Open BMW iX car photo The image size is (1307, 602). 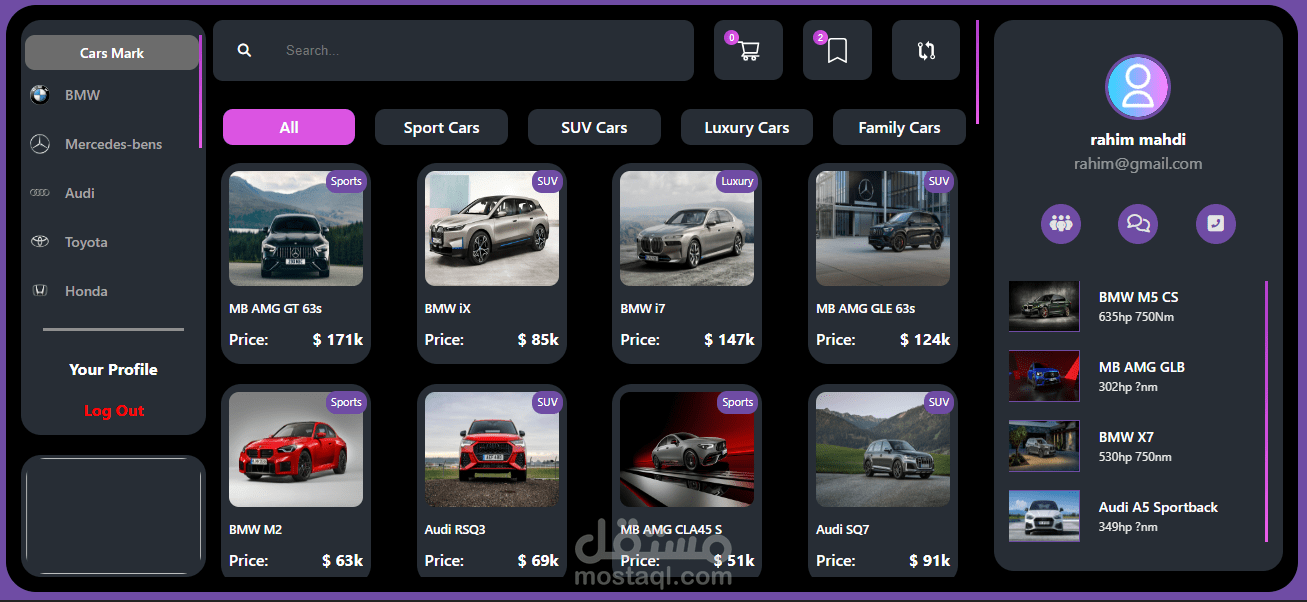pos(492,228)
